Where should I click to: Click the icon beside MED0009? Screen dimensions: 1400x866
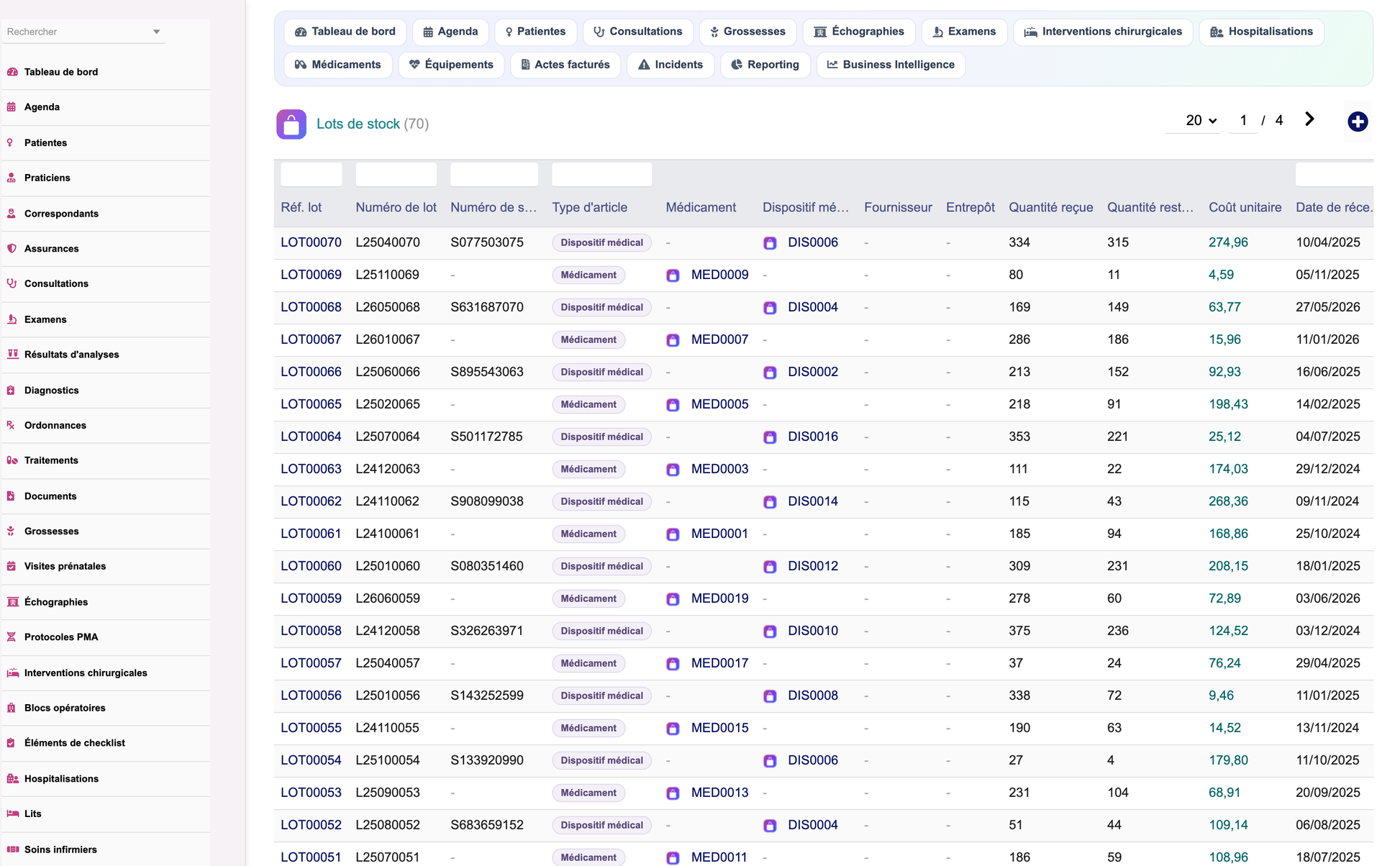pyautogui.click(x=673, y=275)
